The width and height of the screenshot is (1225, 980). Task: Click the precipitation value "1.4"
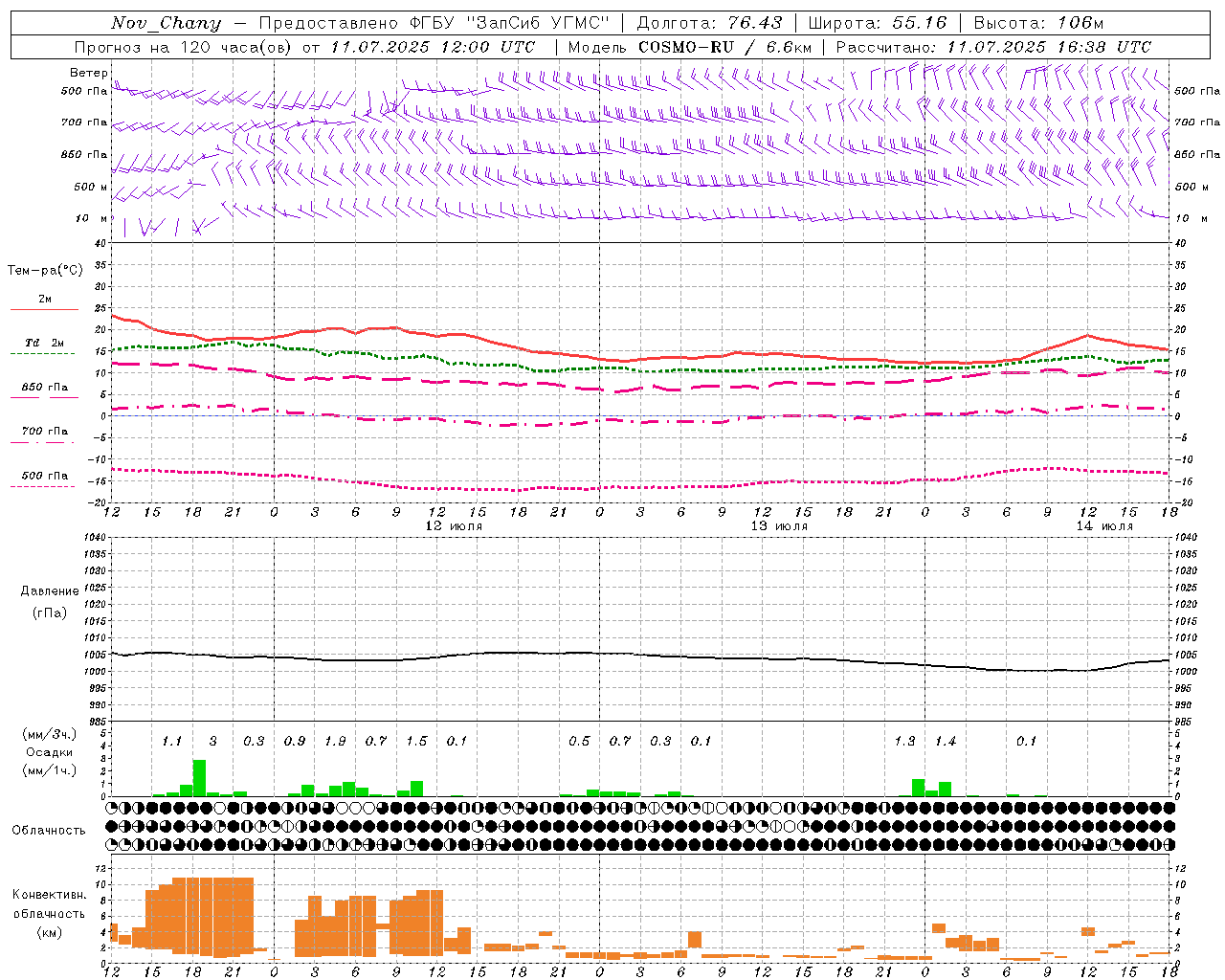click(x=946, y=741)
